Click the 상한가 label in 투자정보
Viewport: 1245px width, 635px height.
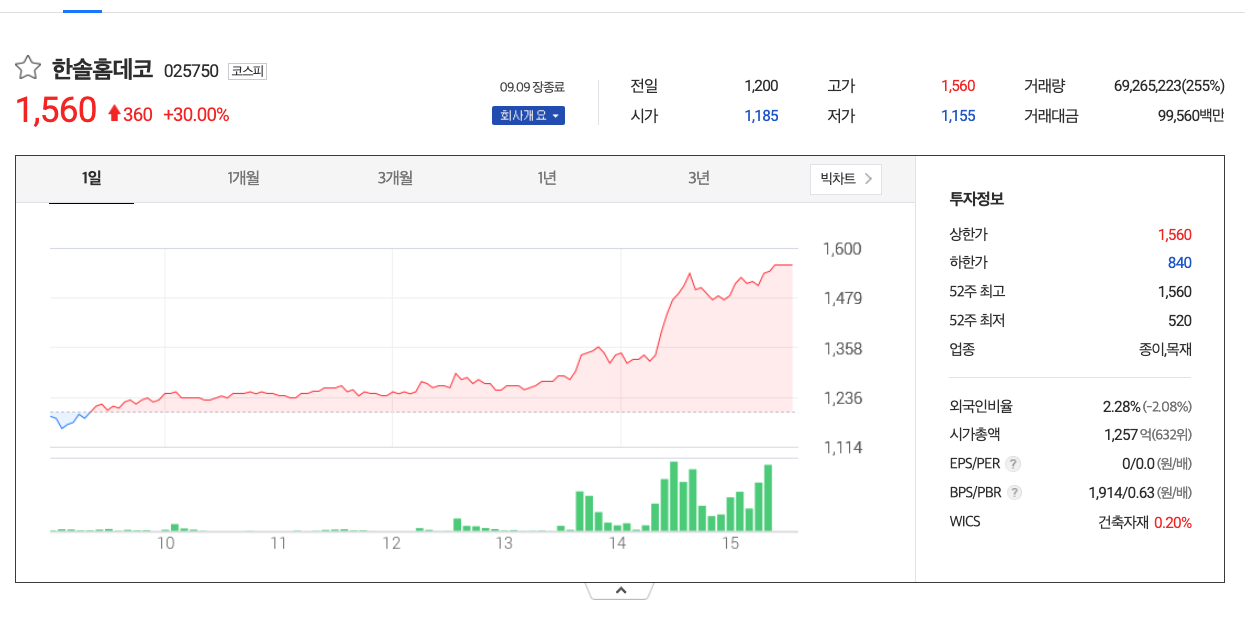point(968,235)
